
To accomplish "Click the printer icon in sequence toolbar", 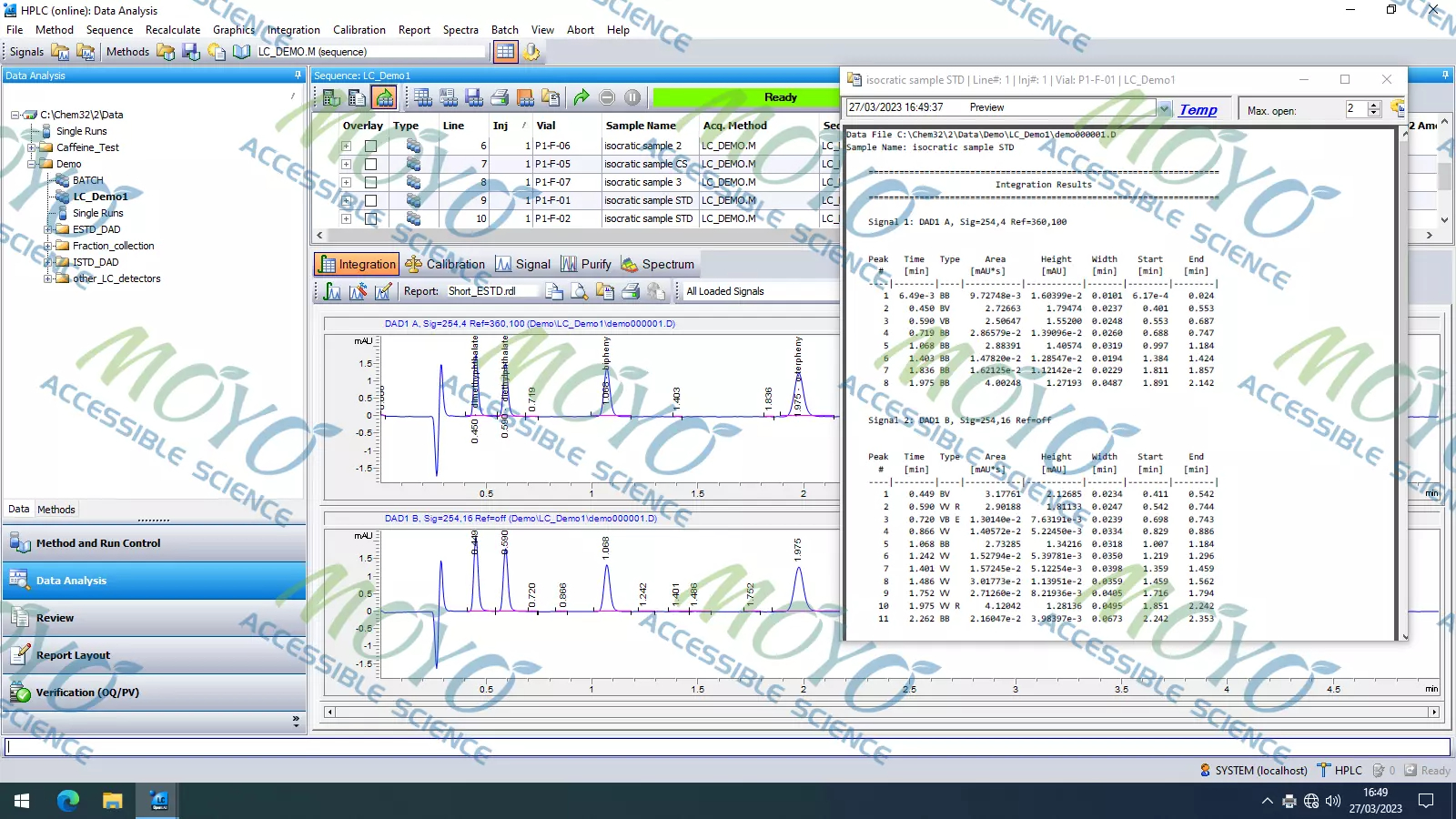I will tap(500, 97).
